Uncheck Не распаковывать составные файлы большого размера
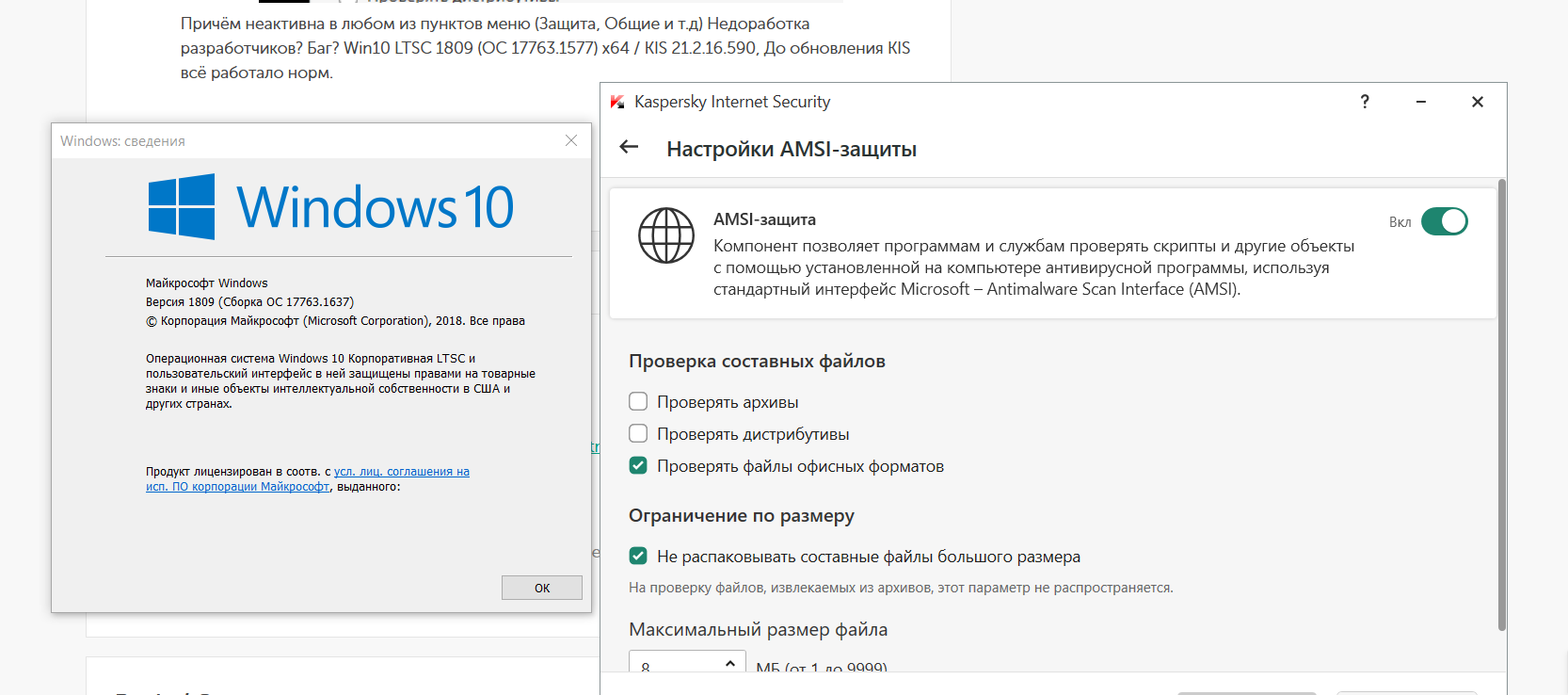 coord(638,557)
